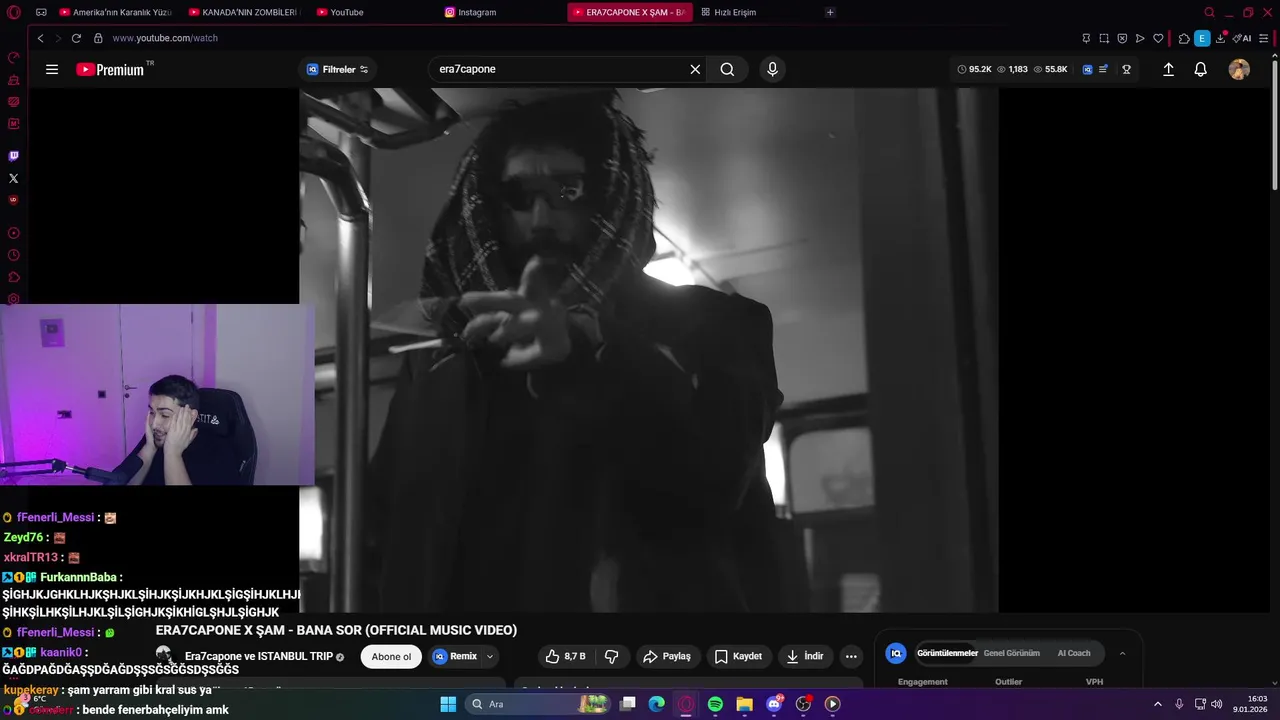Open the Hızlı Erişim tab
1280x720 pixels.
pyautogui.click(x=755, y=12)
